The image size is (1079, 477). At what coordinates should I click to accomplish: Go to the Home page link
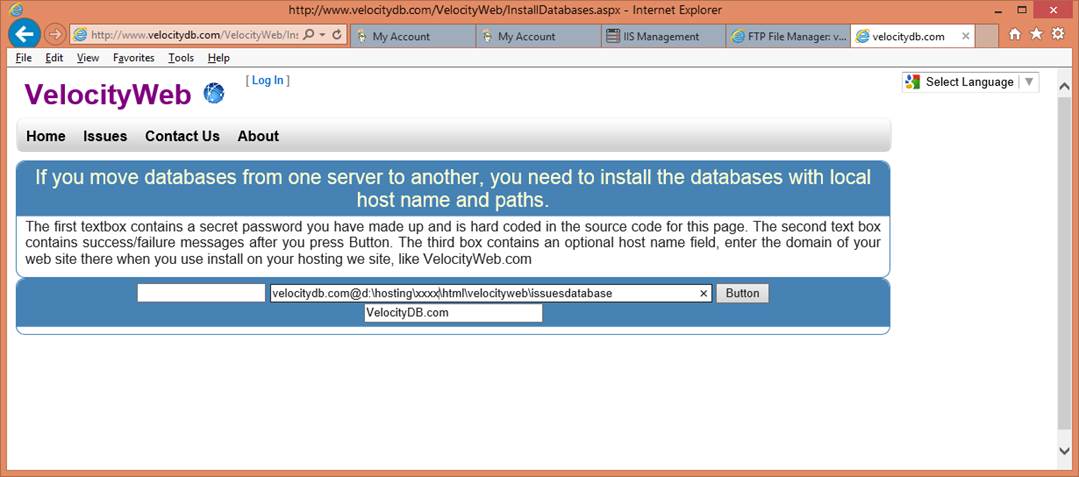46,136
